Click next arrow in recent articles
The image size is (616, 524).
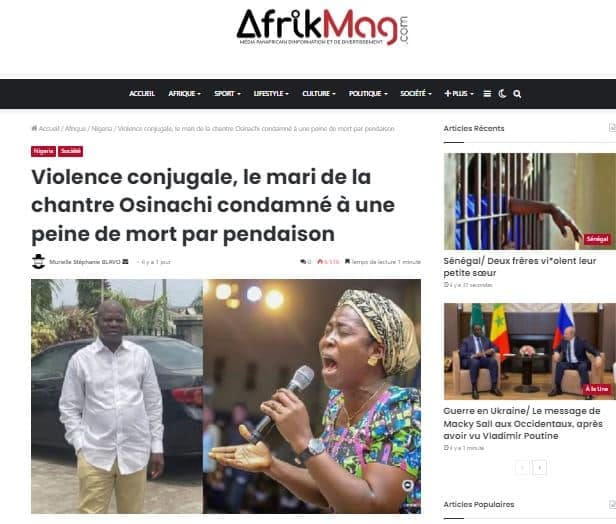coord(540,467)
